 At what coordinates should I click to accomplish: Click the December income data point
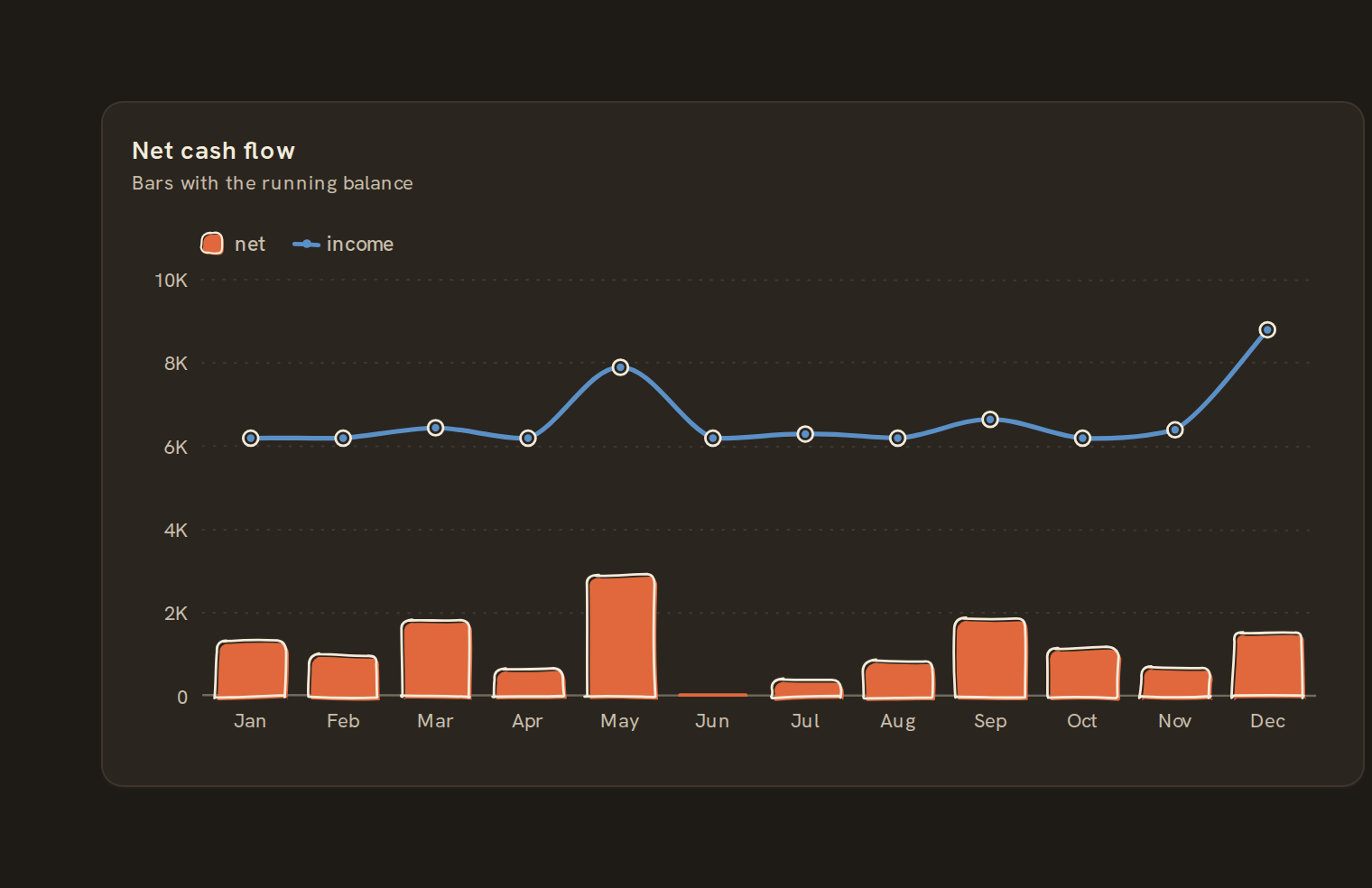pos(1267,329)
